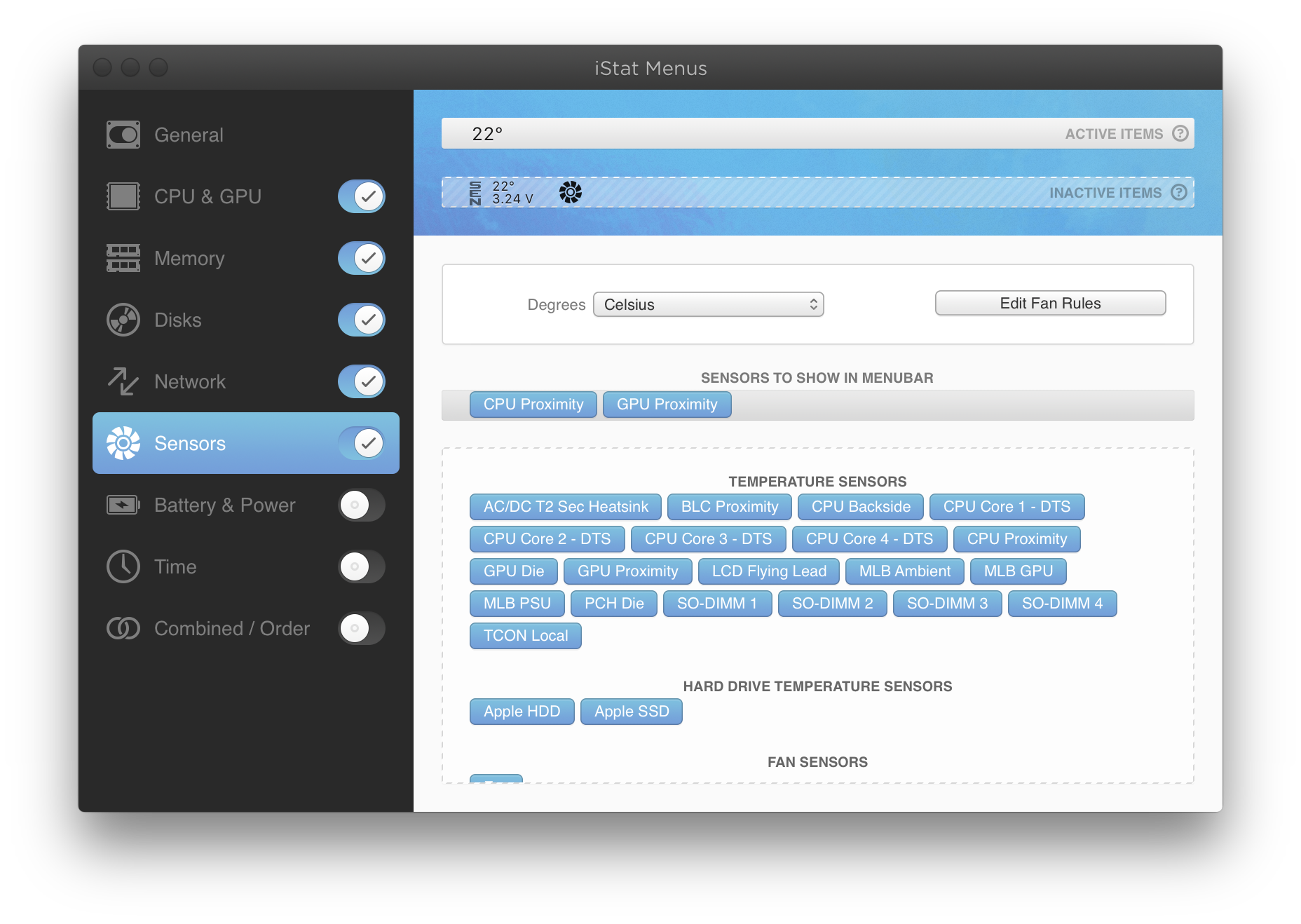Viewport: 1301px width, 924px height.
Task: Click CPU Proximity in the menubar sensors row
Action: coord(533,405)
